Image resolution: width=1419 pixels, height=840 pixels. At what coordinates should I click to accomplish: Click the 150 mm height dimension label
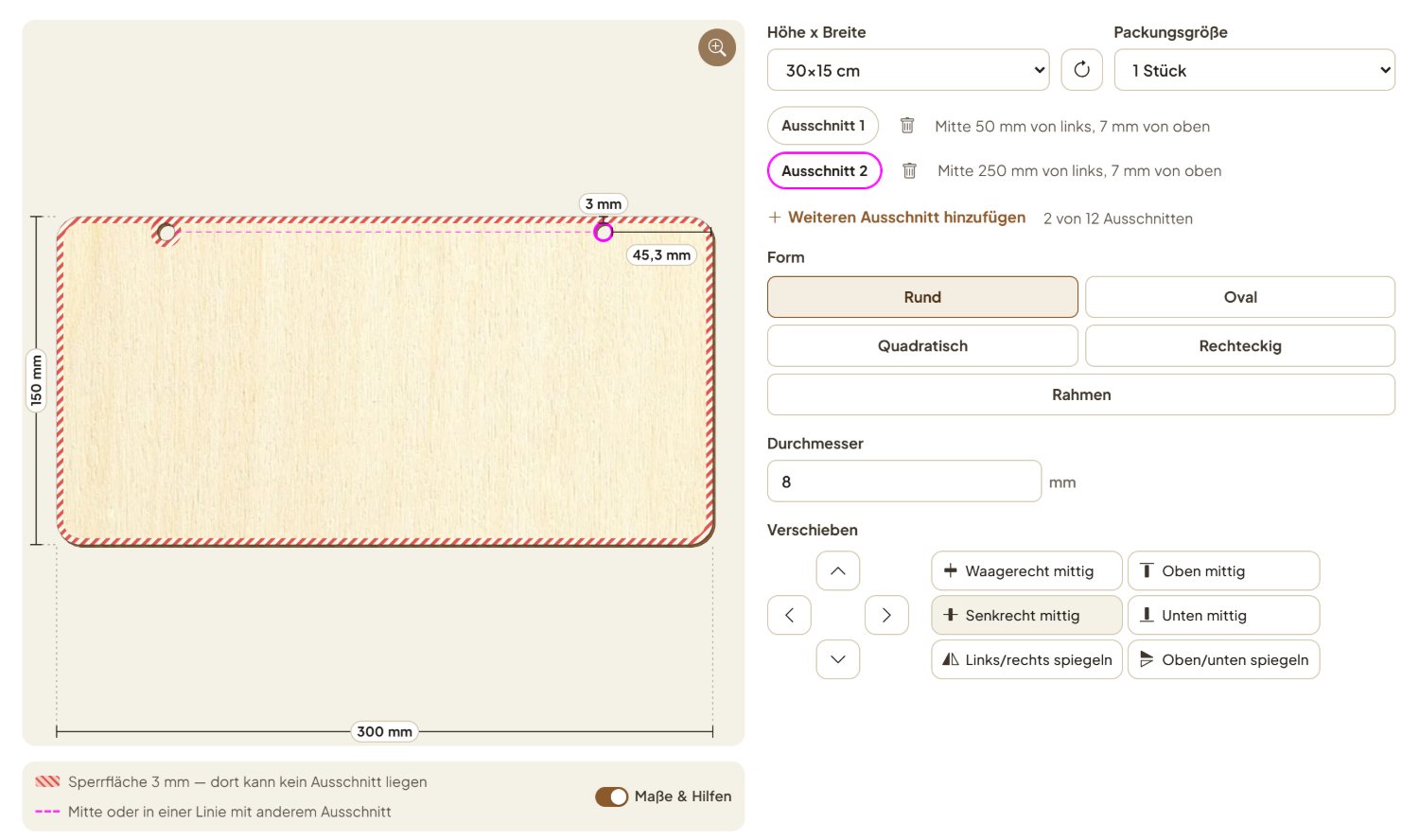click(37, 380)
